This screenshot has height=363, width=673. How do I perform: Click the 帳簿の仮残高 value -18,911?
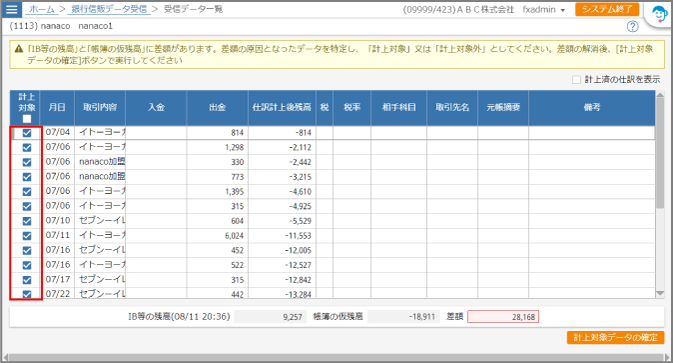point(404,317)
